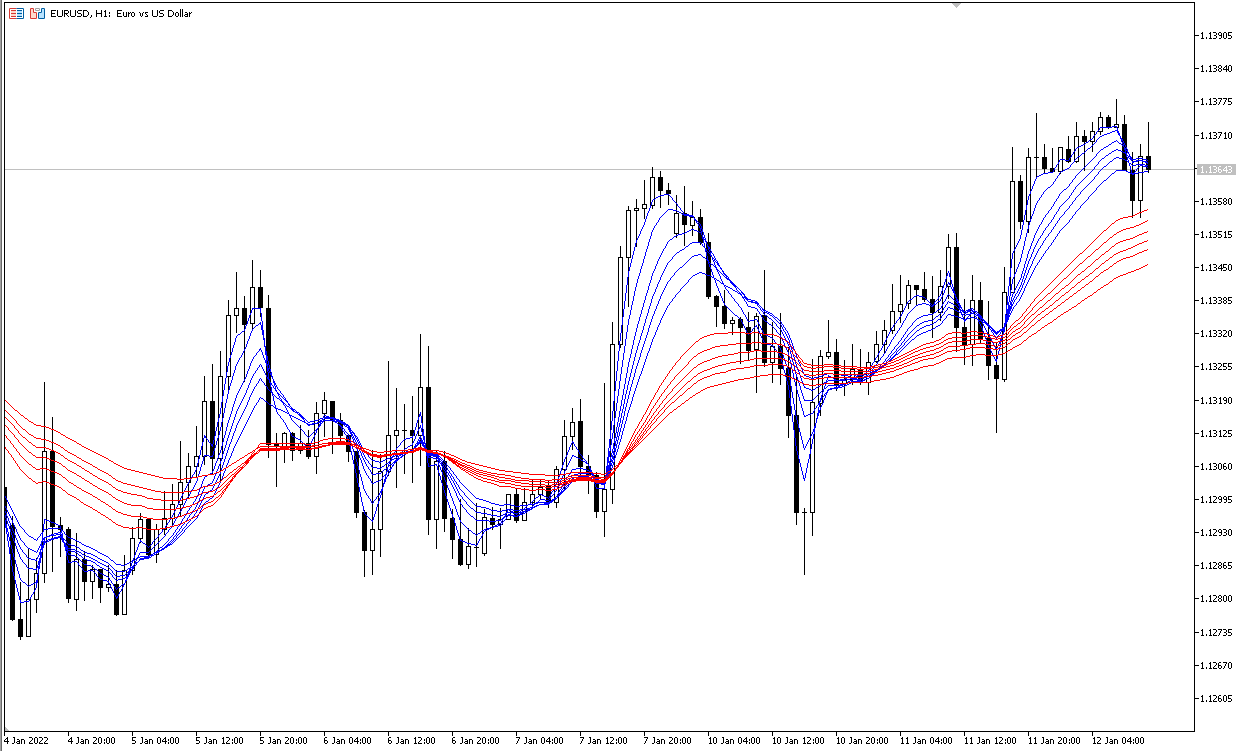Viewport: 1246px width, 751px height.
Task: Select the 11 Jan 12:00 time label
Action: tap(988, 741)
